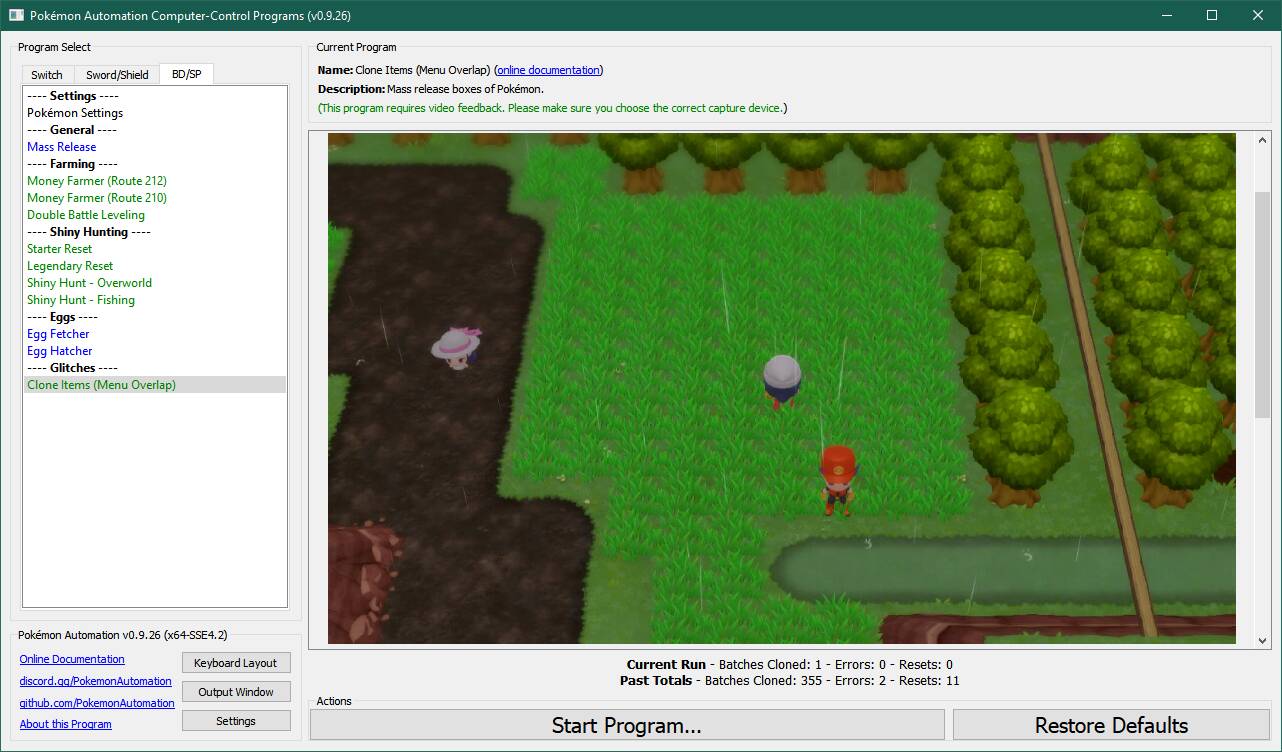
Task: Click the Start Program button
Action: [x=626, y=725]
